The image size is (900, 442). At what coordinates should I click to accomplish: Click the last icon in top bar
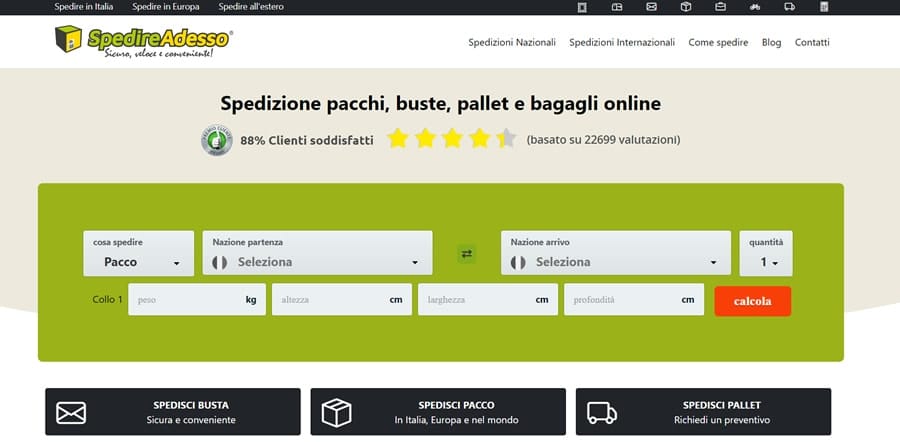(824, 7)
